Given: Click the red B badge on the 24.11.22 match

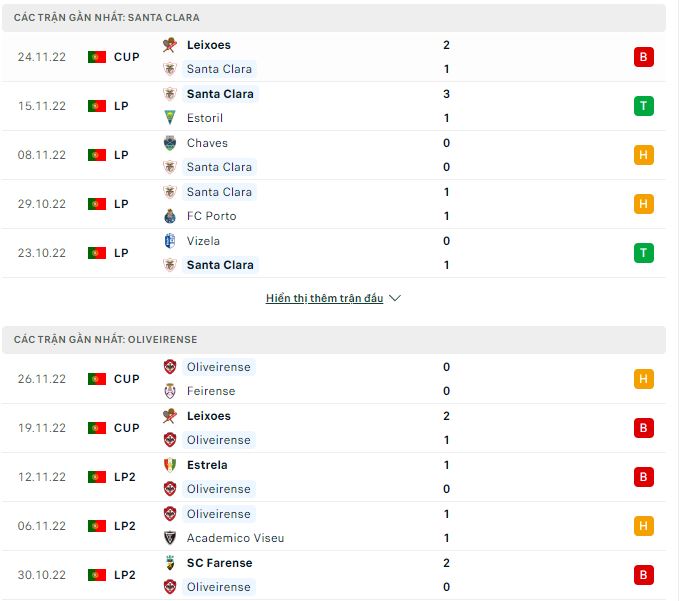Looking at the screenshot, I should 643,57.
